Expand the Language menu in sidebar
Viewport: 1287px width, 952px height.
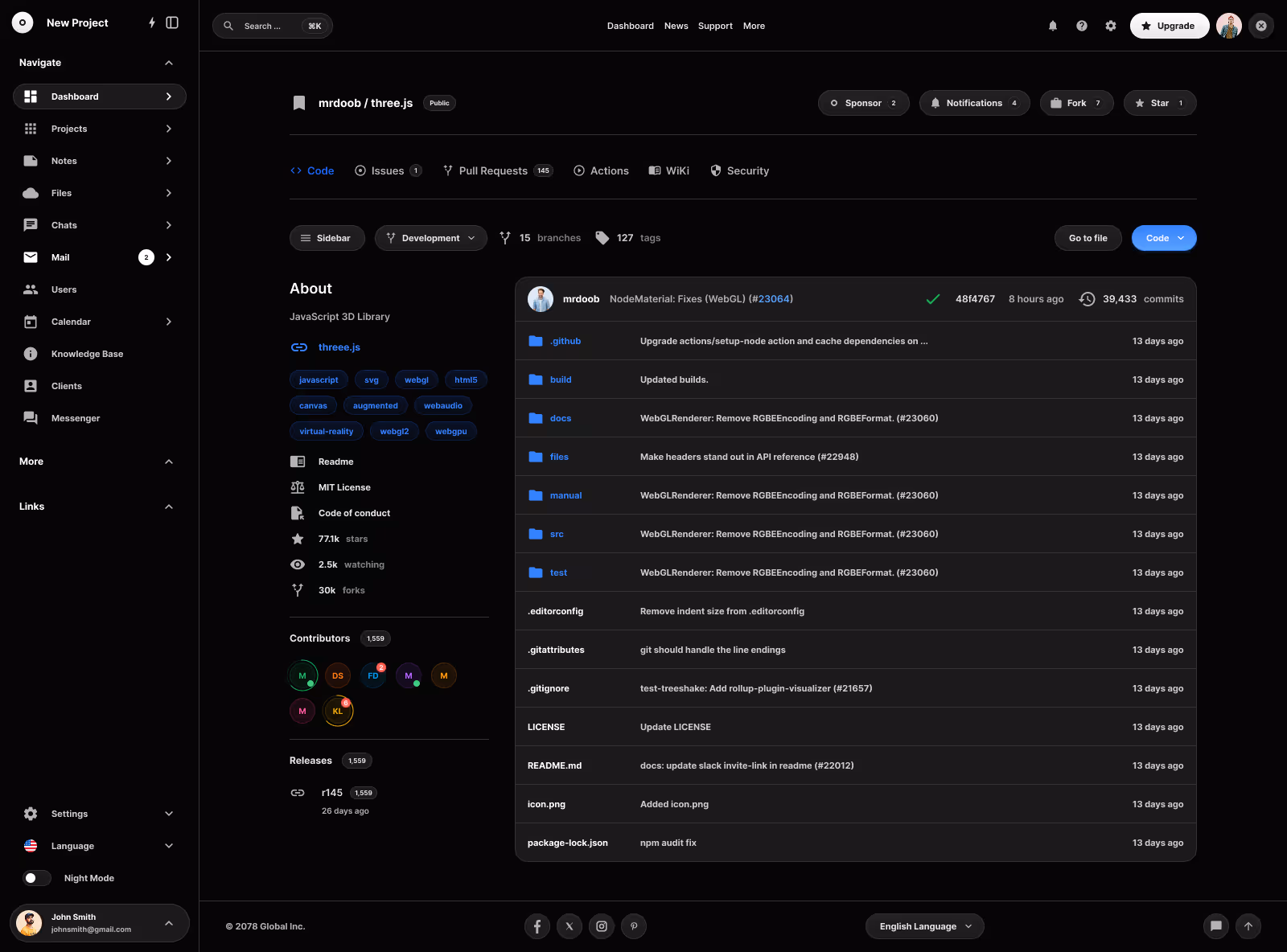pos(100,846)
